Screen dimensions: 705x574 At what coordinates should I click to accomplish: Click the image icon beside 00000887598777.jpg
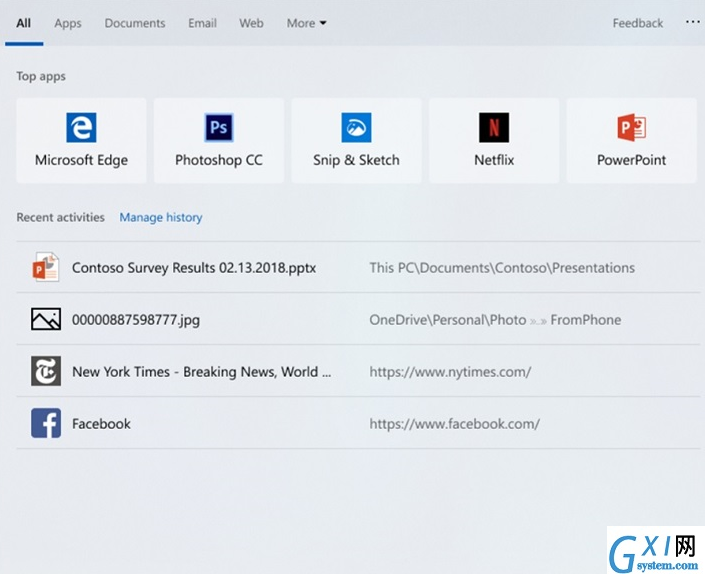click(46, 319)
